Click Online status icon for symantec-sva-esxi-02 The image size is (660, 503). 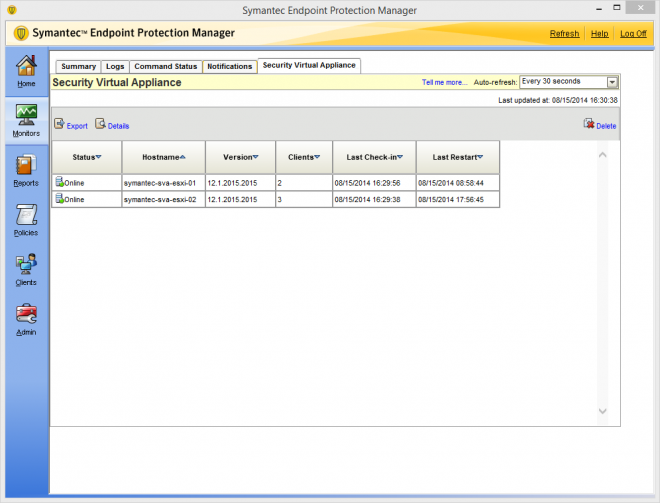[59, 198]
